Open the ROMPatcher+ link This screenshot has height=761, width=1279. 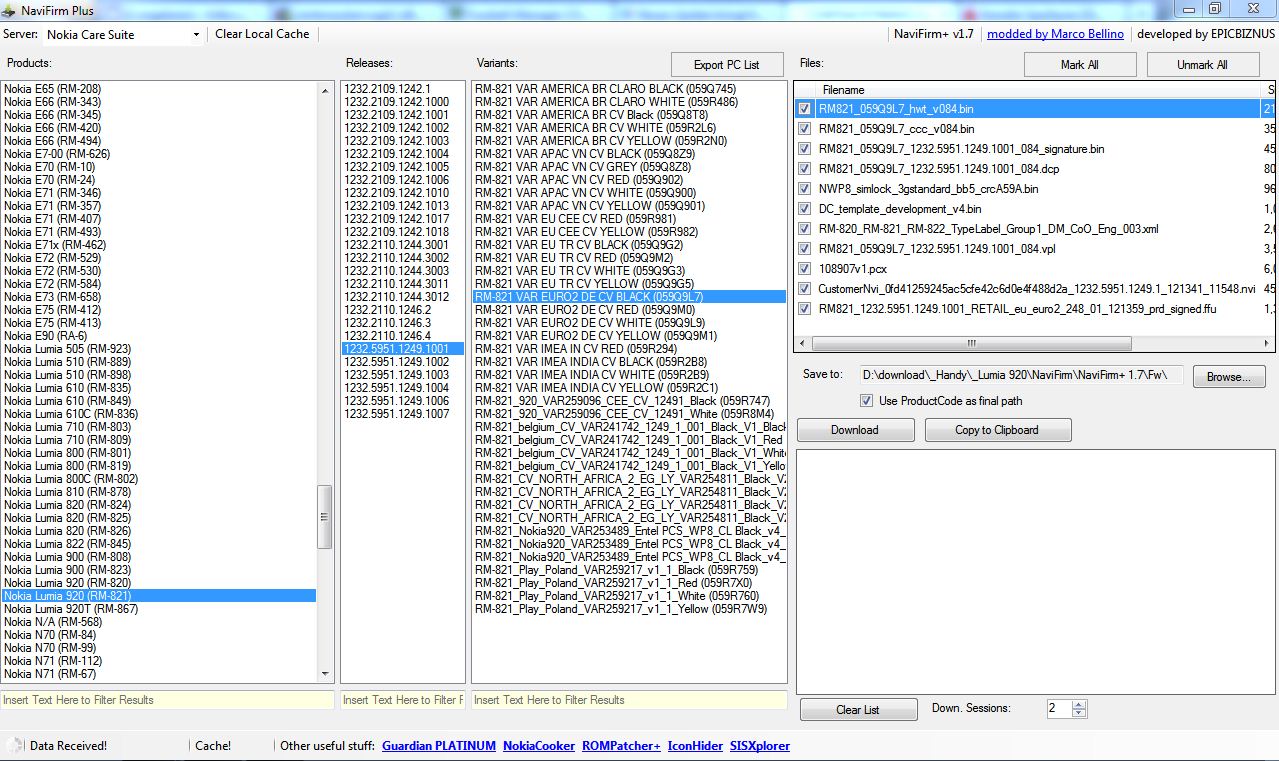click(x=622, y=746)
